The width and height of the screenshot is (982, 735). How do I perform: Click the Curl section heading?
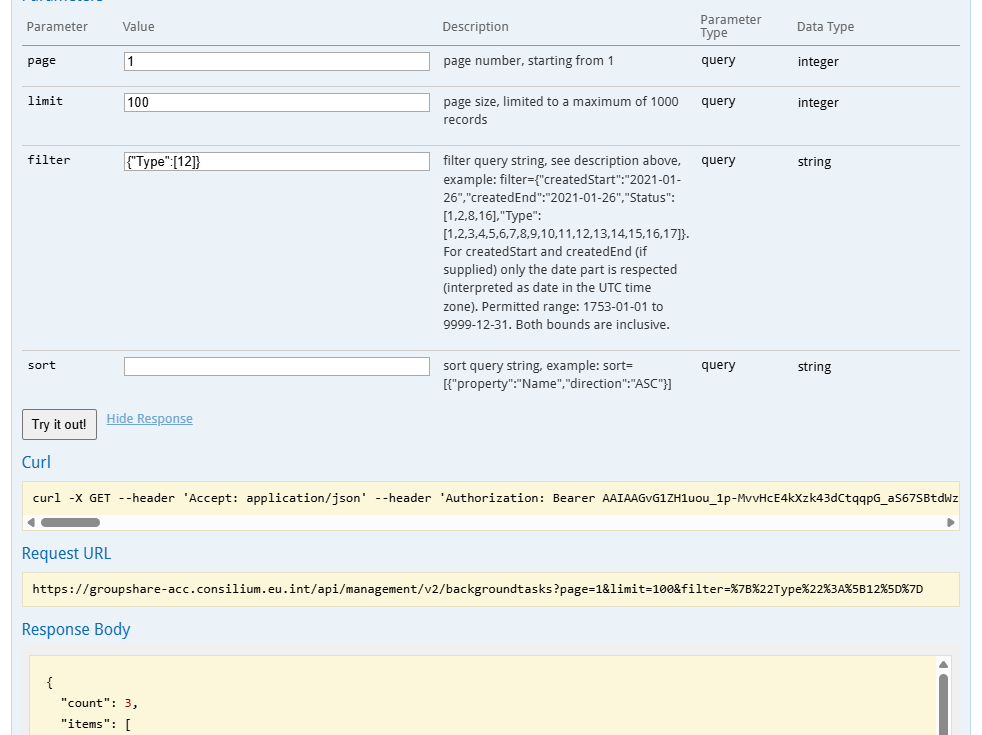click(x=36, y=462)
